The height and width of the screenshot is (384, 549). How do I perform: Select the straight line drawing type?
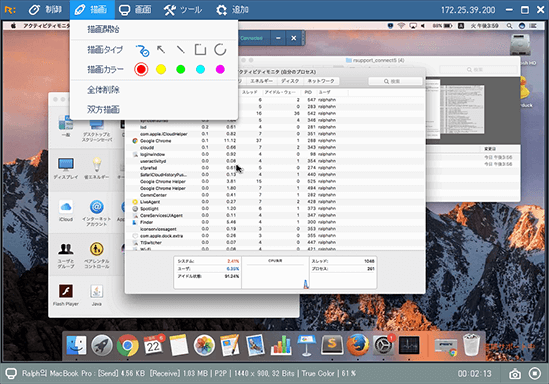[x=181, y=50]
